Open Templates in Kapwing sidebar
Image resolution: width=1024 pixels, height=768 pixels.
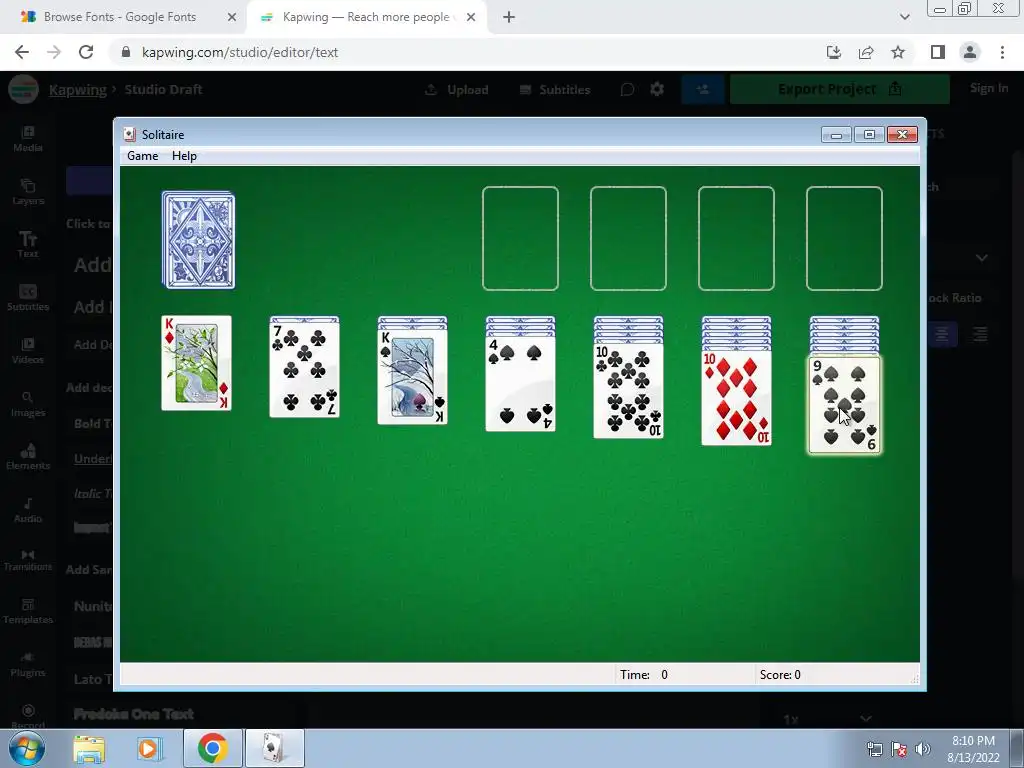click(x=27, y=612)
